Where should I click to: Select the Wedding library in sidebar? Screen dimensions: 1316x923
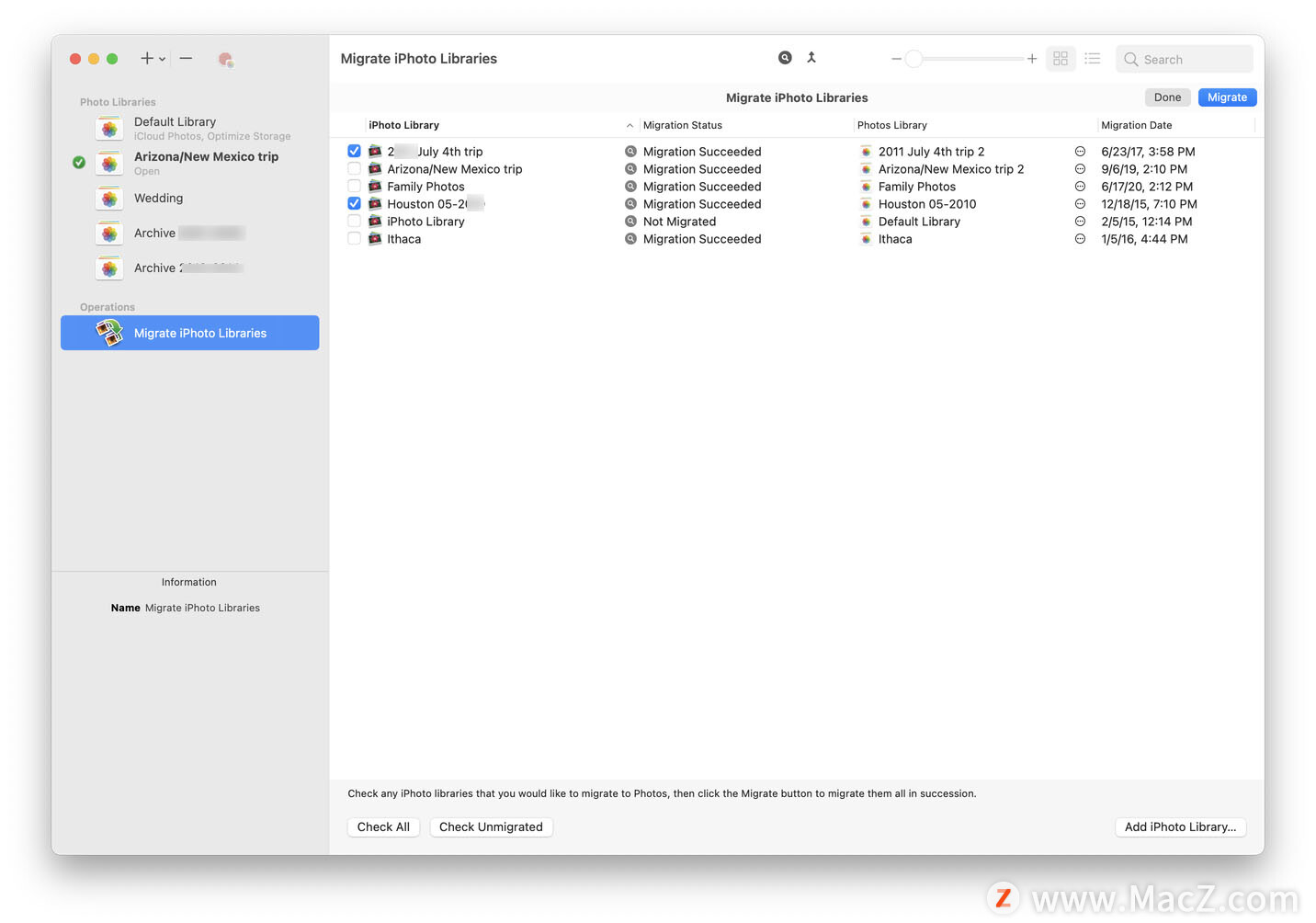[x=190, y=199]
